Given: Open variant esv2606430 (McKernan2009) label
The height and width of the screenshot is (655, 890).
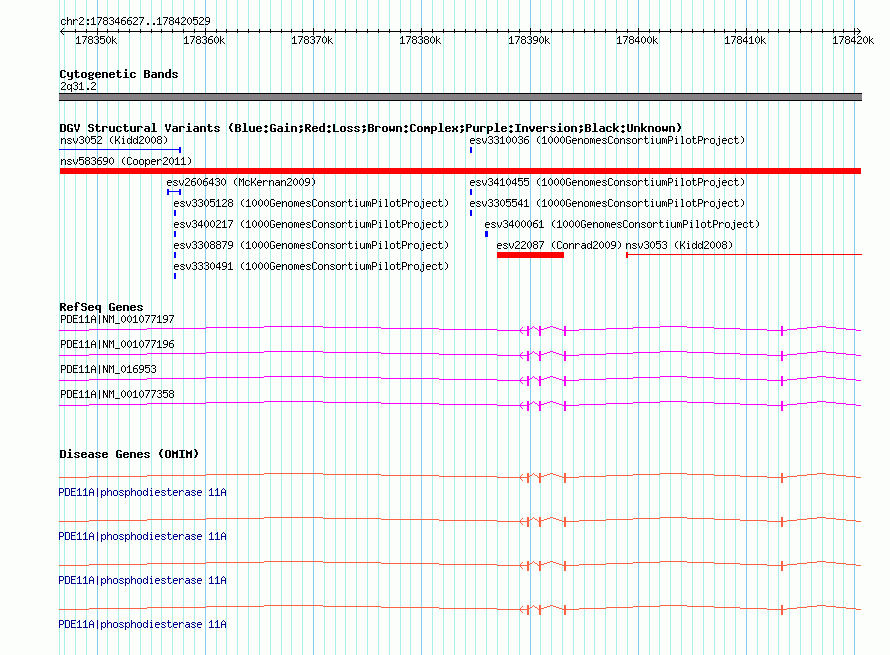Looking at the screenshot, I should (241, 182).
